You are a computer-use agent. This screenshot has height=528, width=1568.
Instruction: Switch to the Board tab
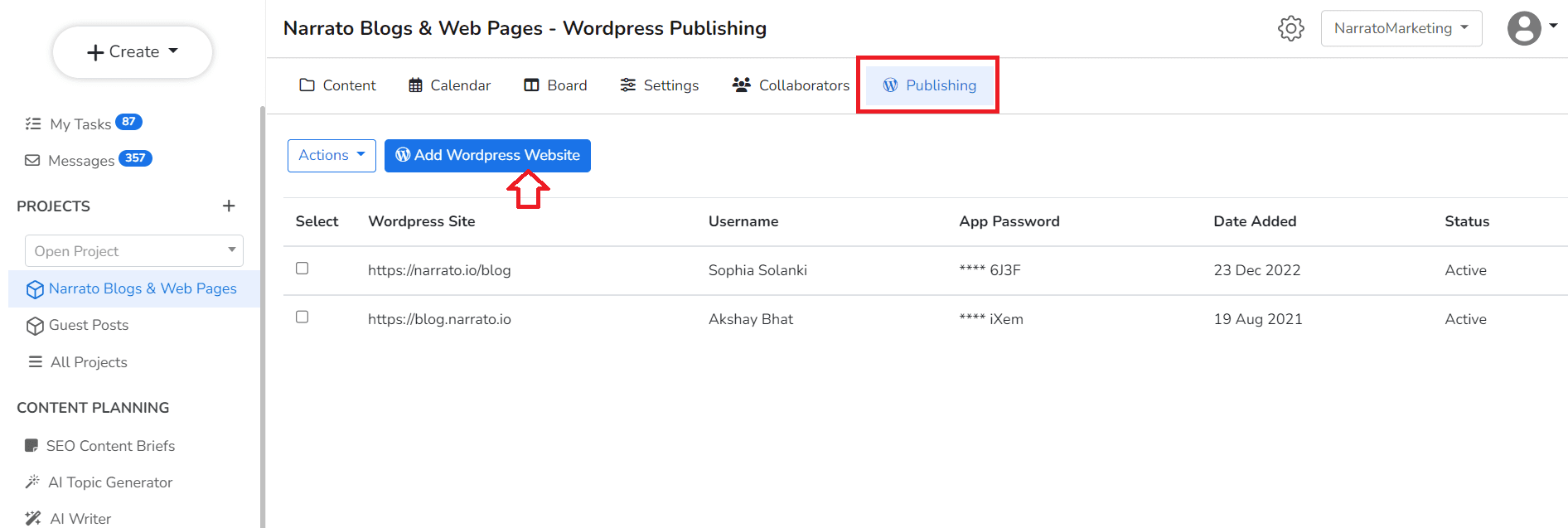[555, 85]
